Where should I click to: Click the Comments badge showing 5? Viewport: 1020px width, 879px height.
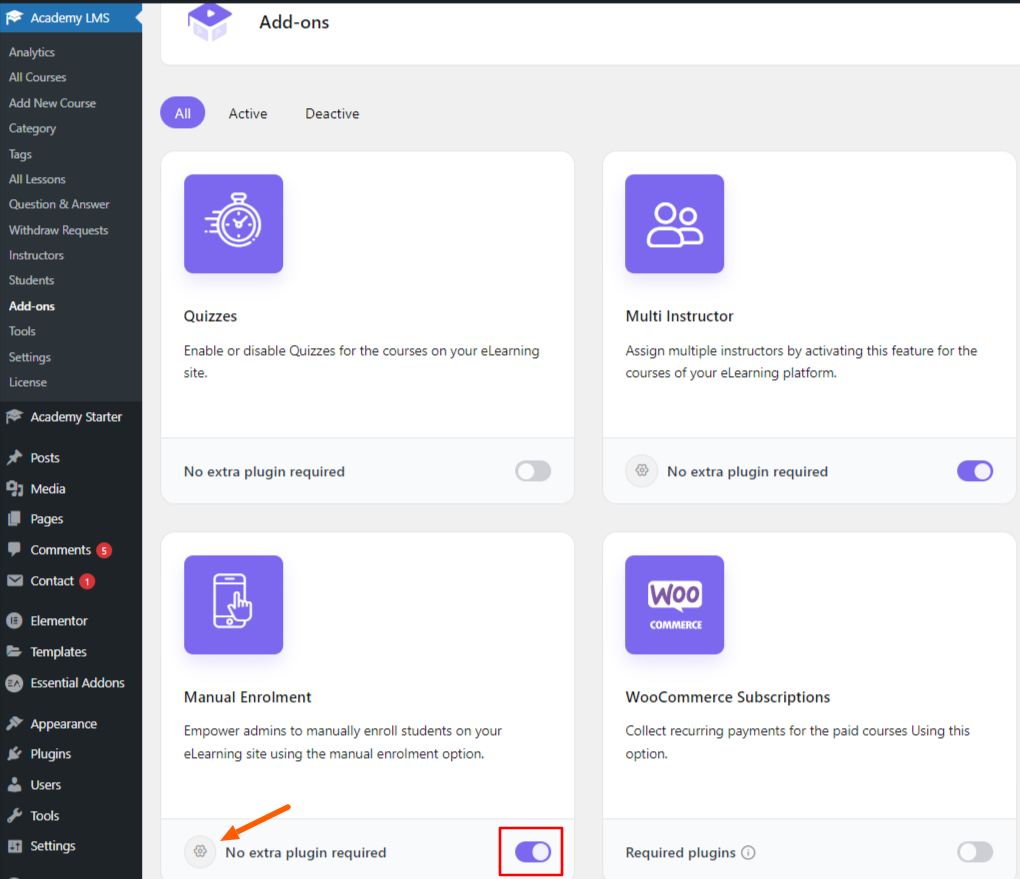(x=104, y=550)
